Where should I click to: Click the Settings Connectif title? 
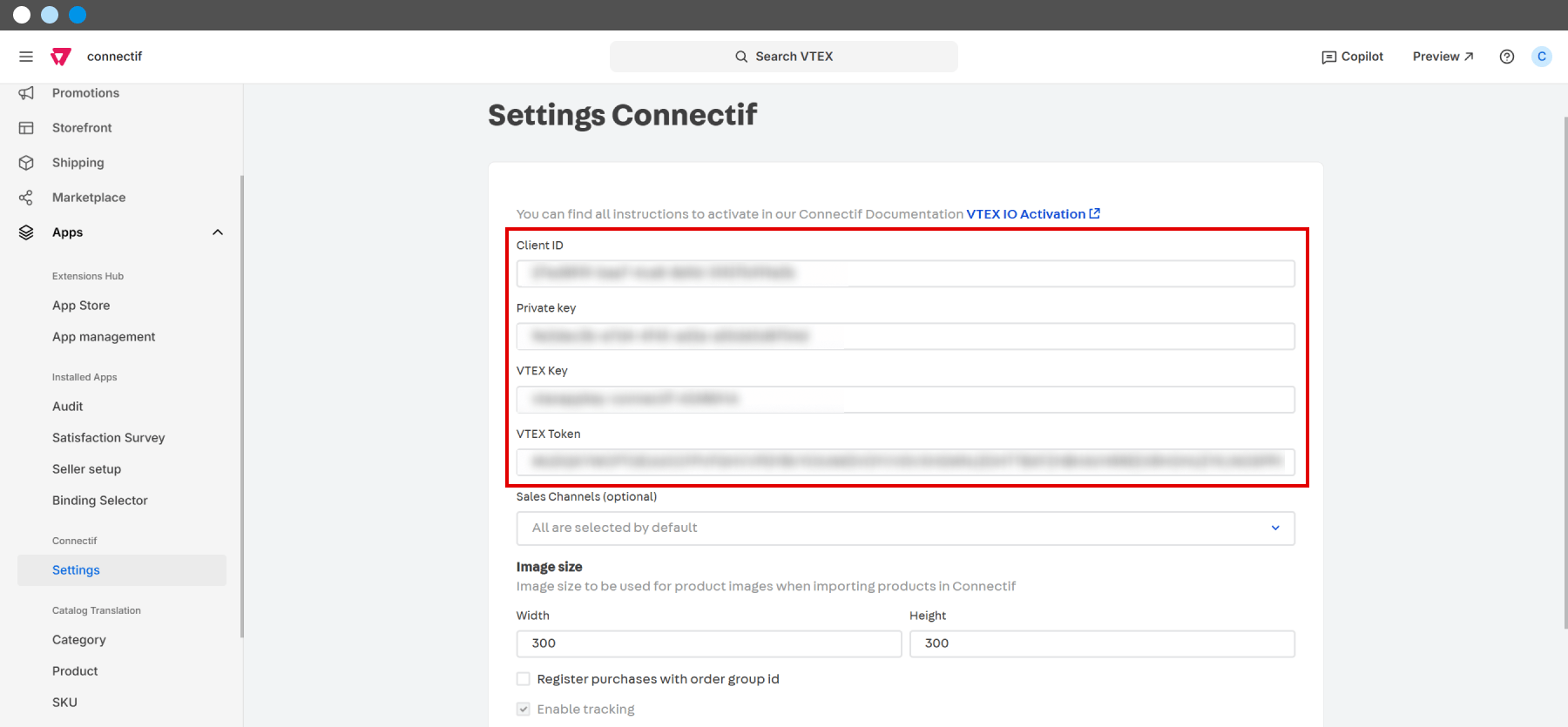coord(623,115)
